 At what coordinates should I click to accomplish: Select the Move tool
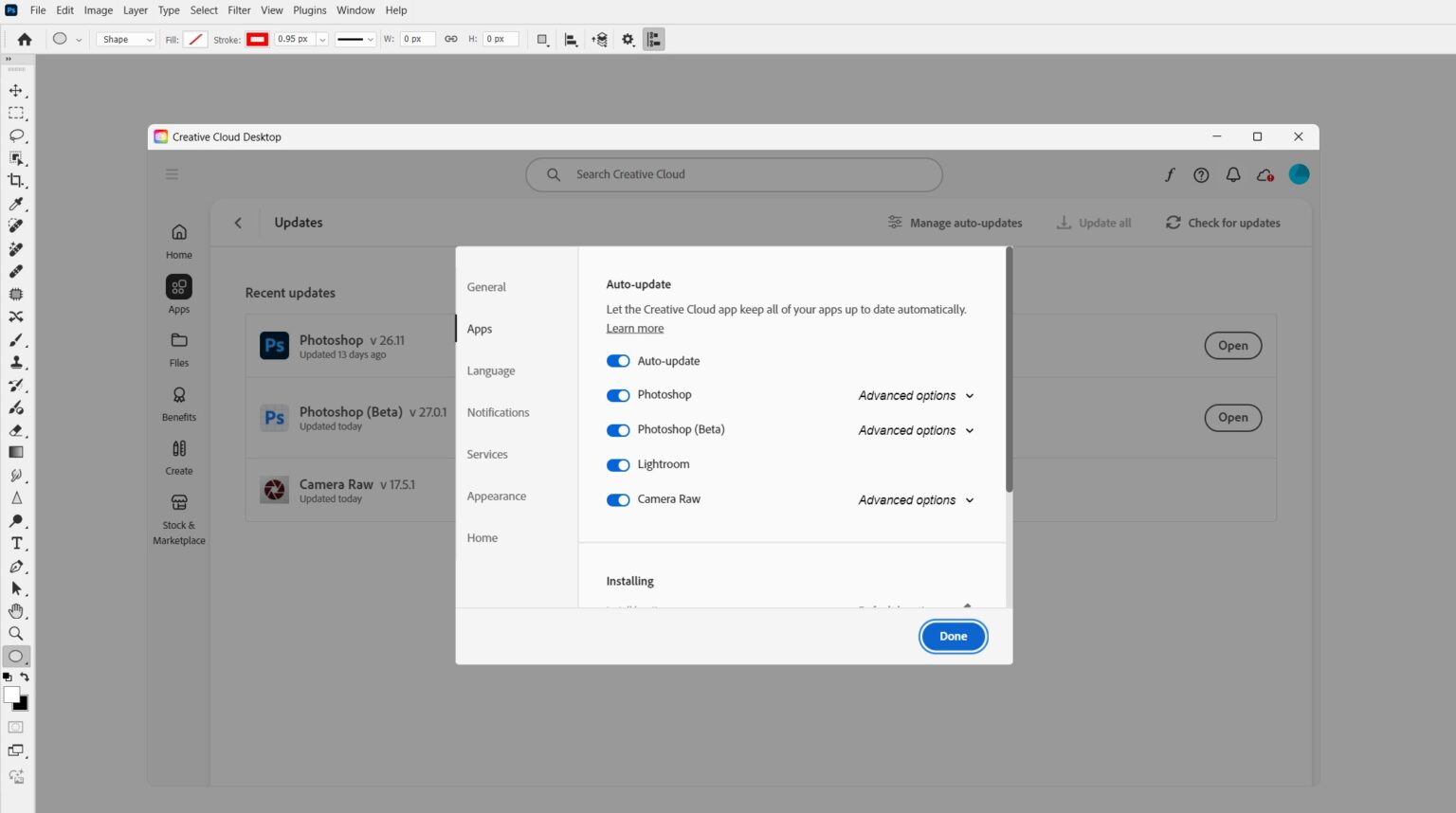pyautogui.click(x=16, y=91)
